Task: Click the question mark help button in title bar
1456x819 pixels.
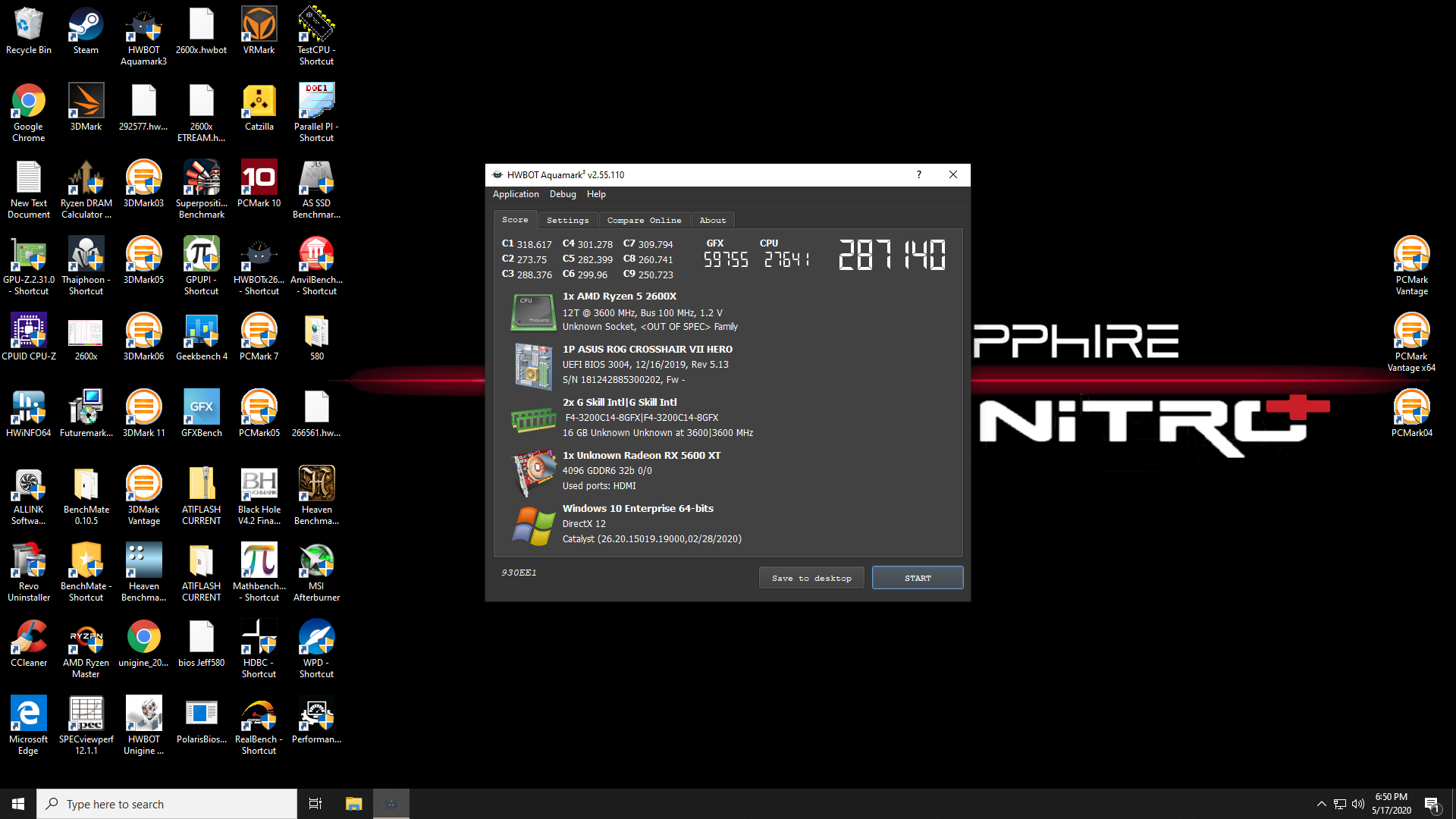Action: [x=919, y=174]
